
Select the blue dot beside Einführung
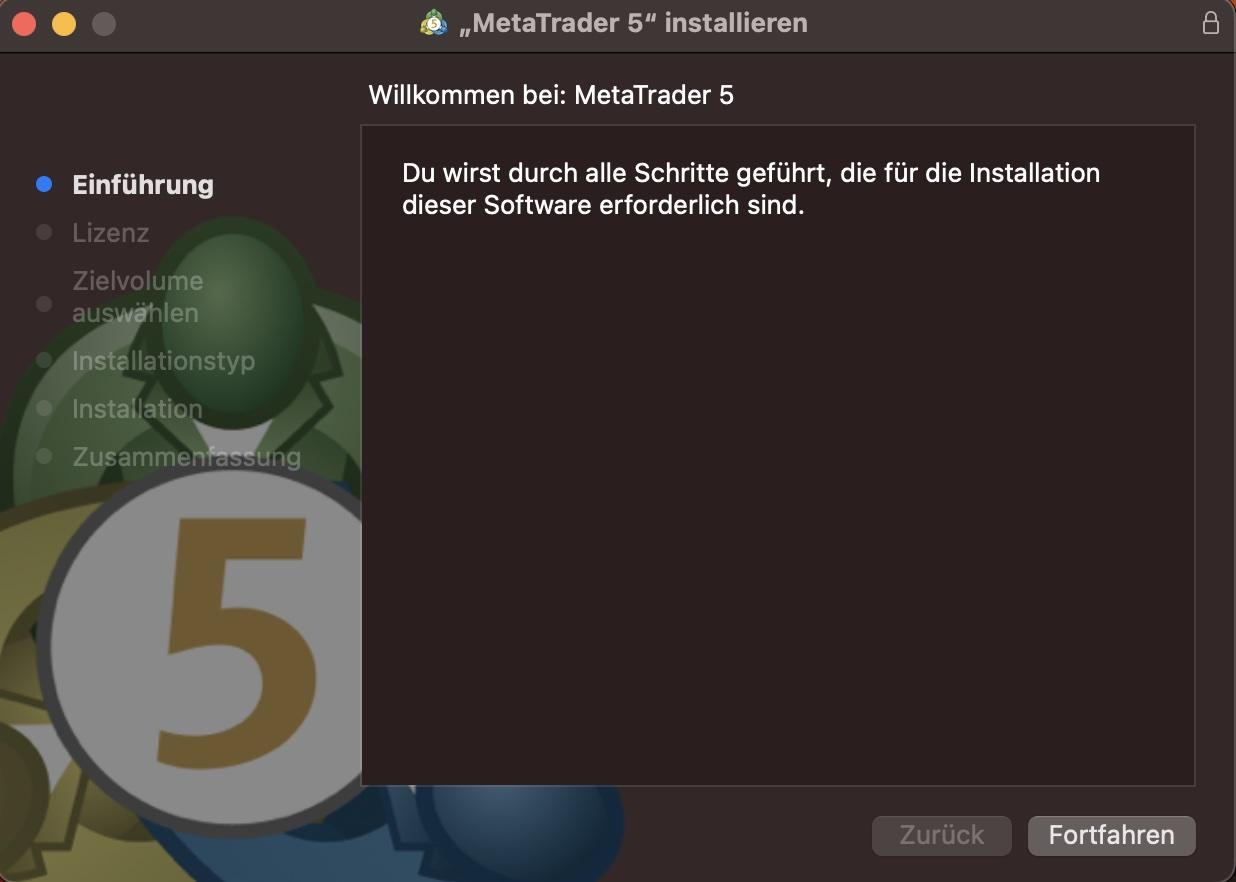click(x=43, y=184)
